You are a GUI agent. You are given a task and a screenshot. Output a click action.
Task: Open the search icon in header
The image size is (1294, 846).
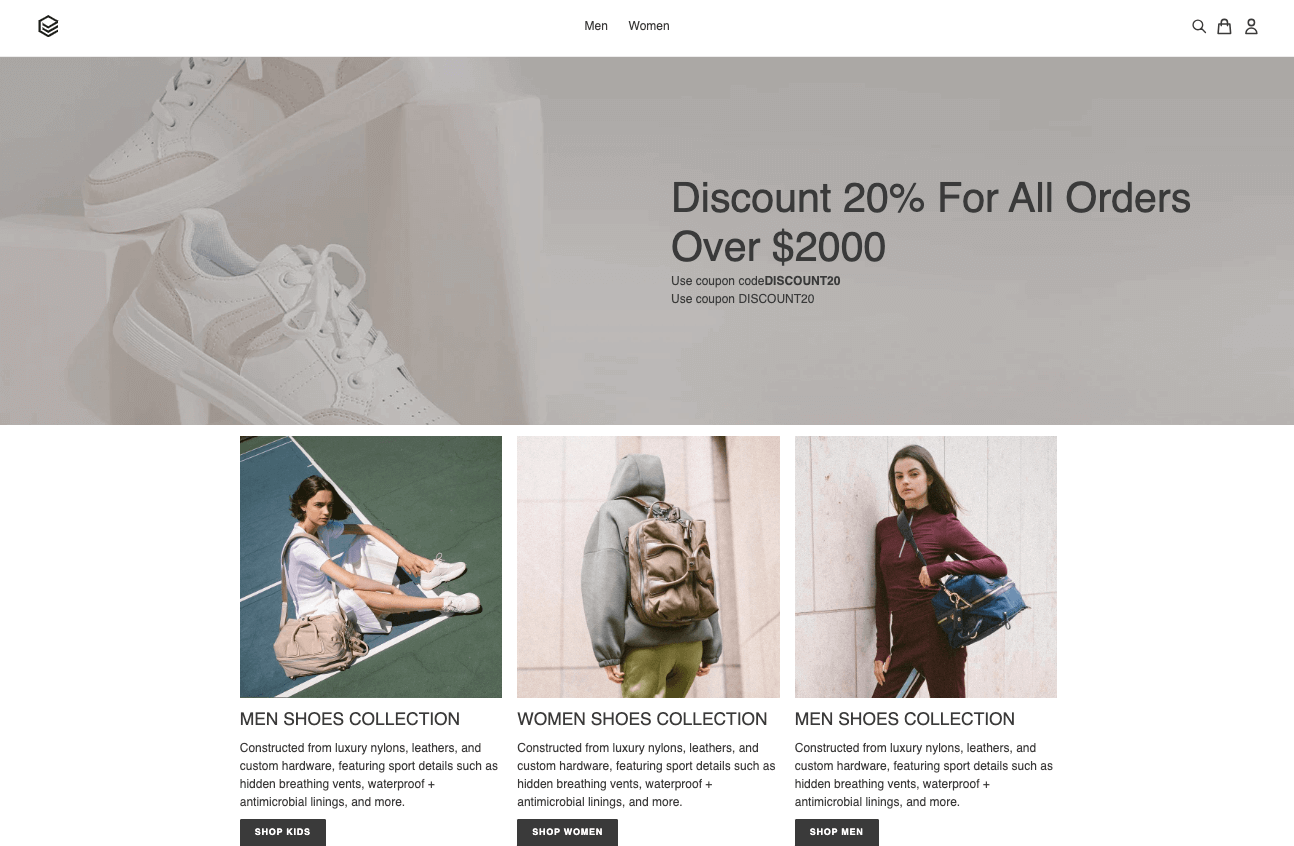click(1199, 27)
